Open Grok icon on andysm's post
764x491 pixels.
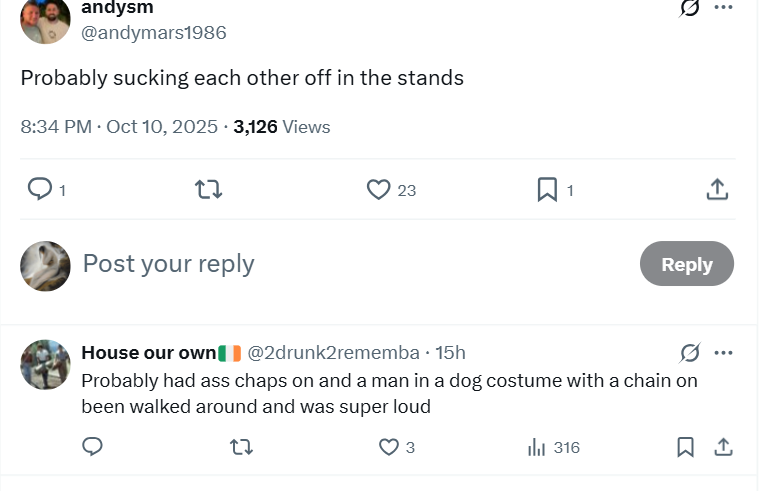pos(690,8)
